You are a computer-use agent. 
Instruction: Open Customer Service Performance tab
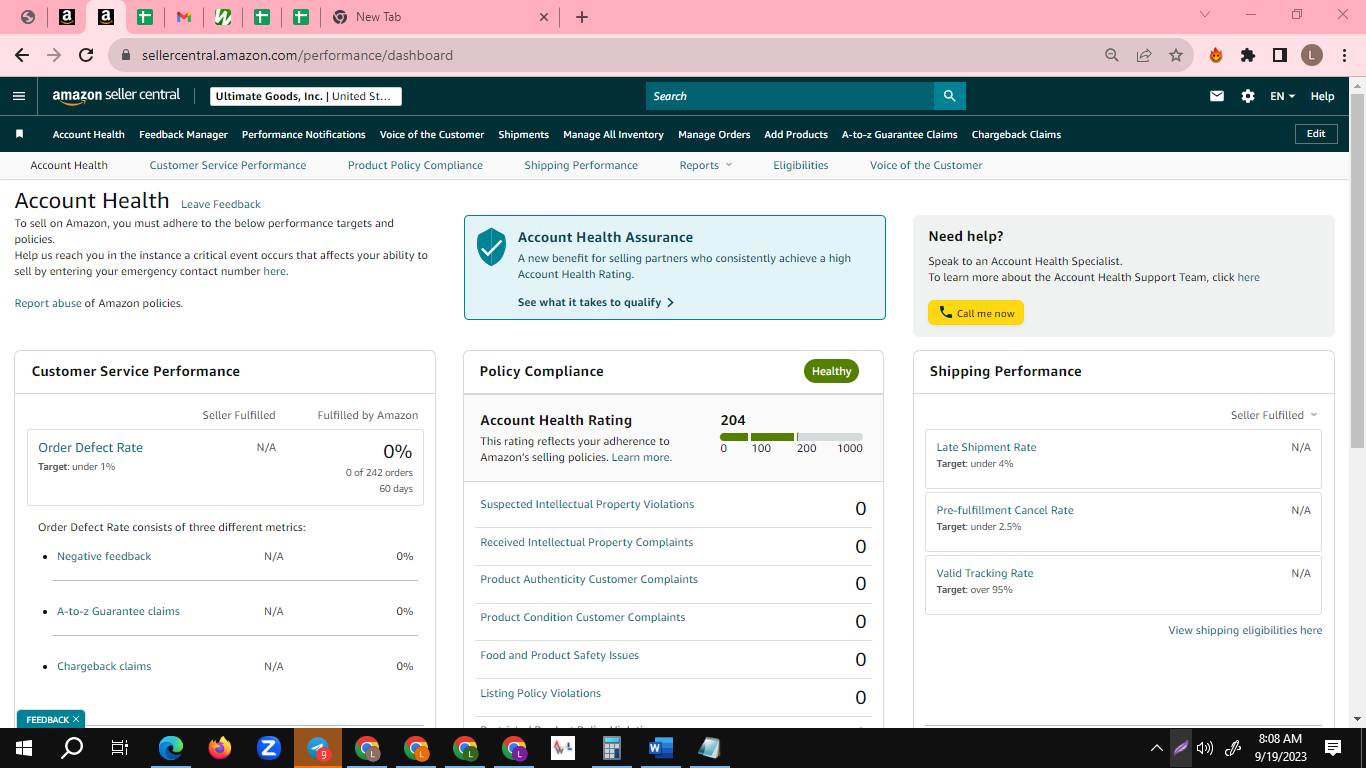point(228,165)
